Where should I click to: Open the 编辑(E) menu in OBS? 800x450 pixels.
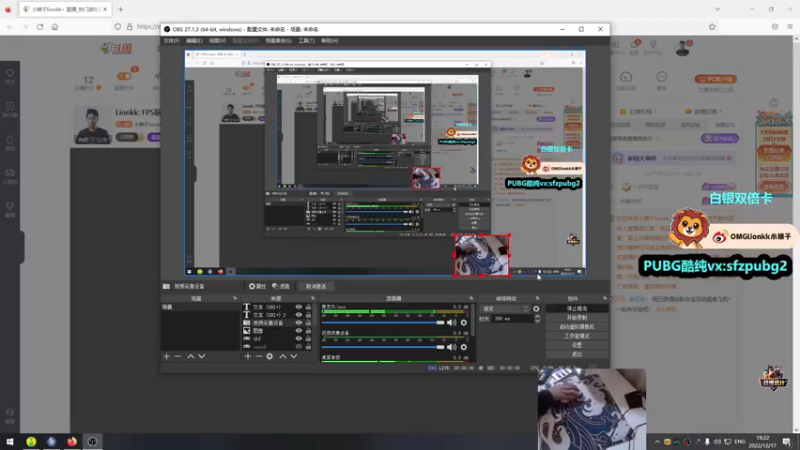coord(194,41)
